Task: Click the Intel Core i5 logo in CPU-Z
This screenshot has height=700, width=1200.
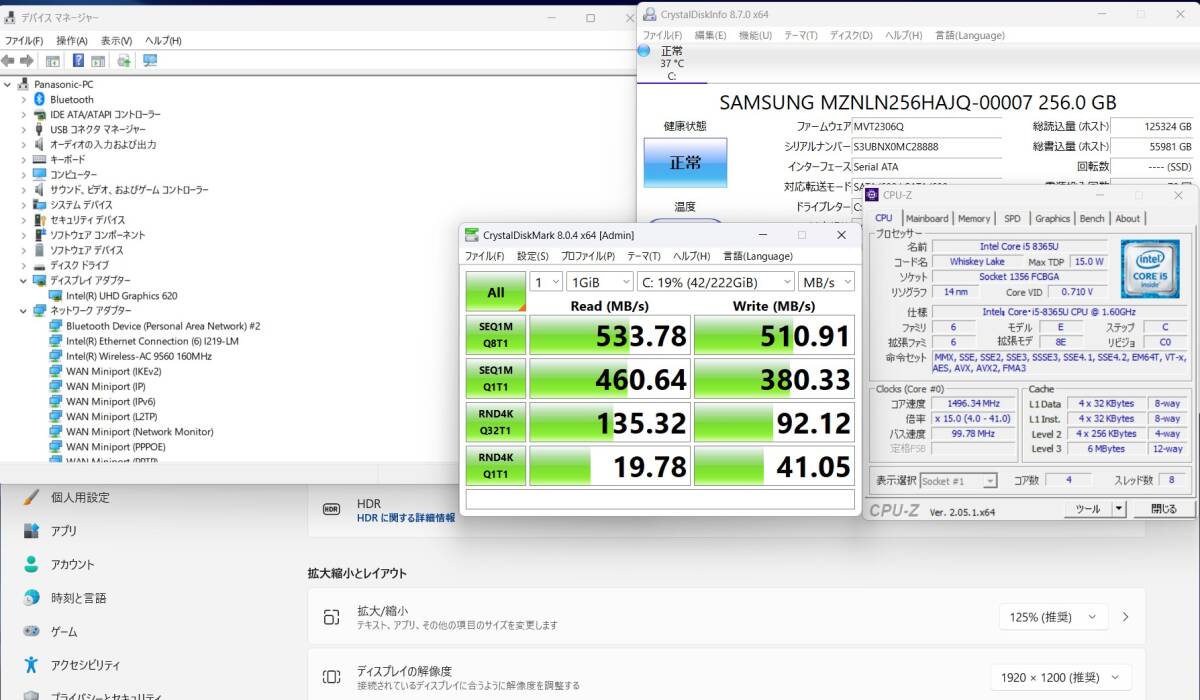Action: coord(1149,268)
